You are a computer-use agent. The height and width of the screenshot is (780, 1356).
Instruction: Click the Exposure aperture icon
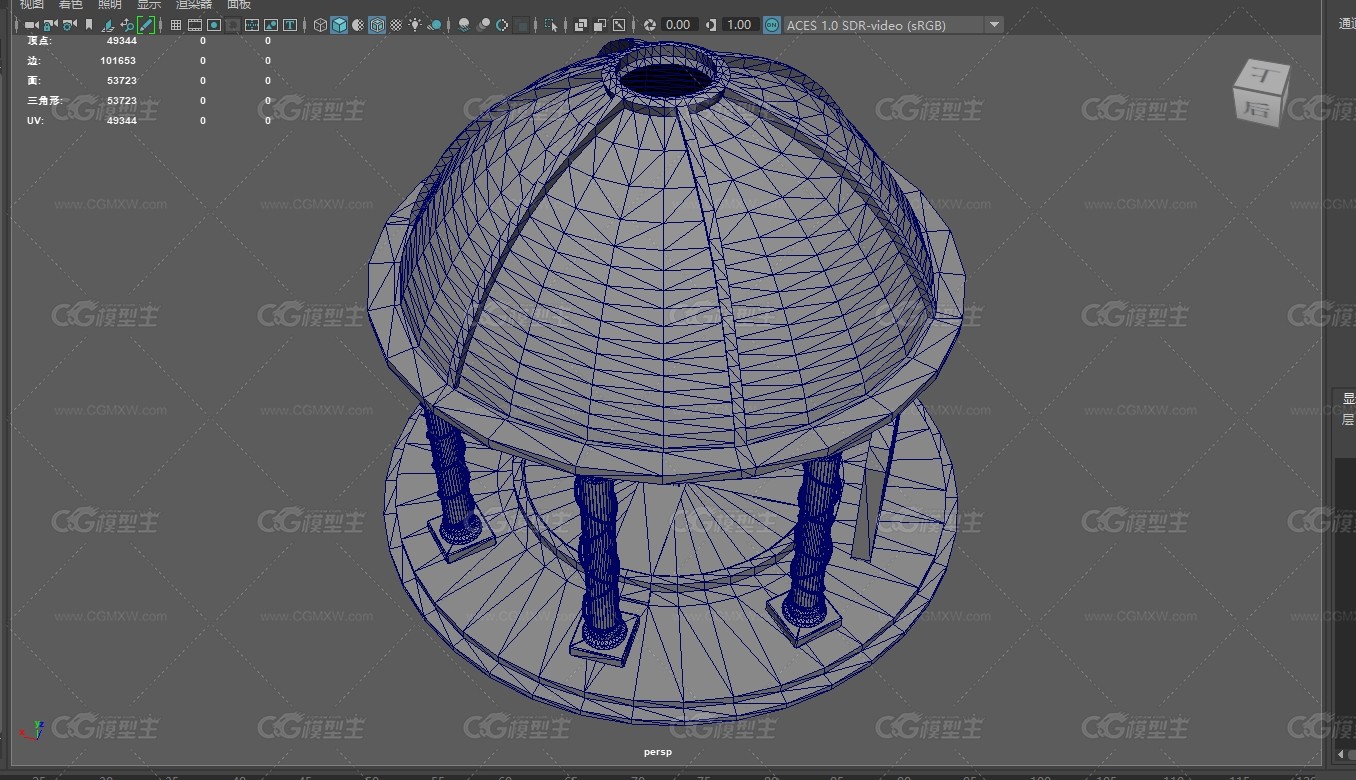[649, 25]
